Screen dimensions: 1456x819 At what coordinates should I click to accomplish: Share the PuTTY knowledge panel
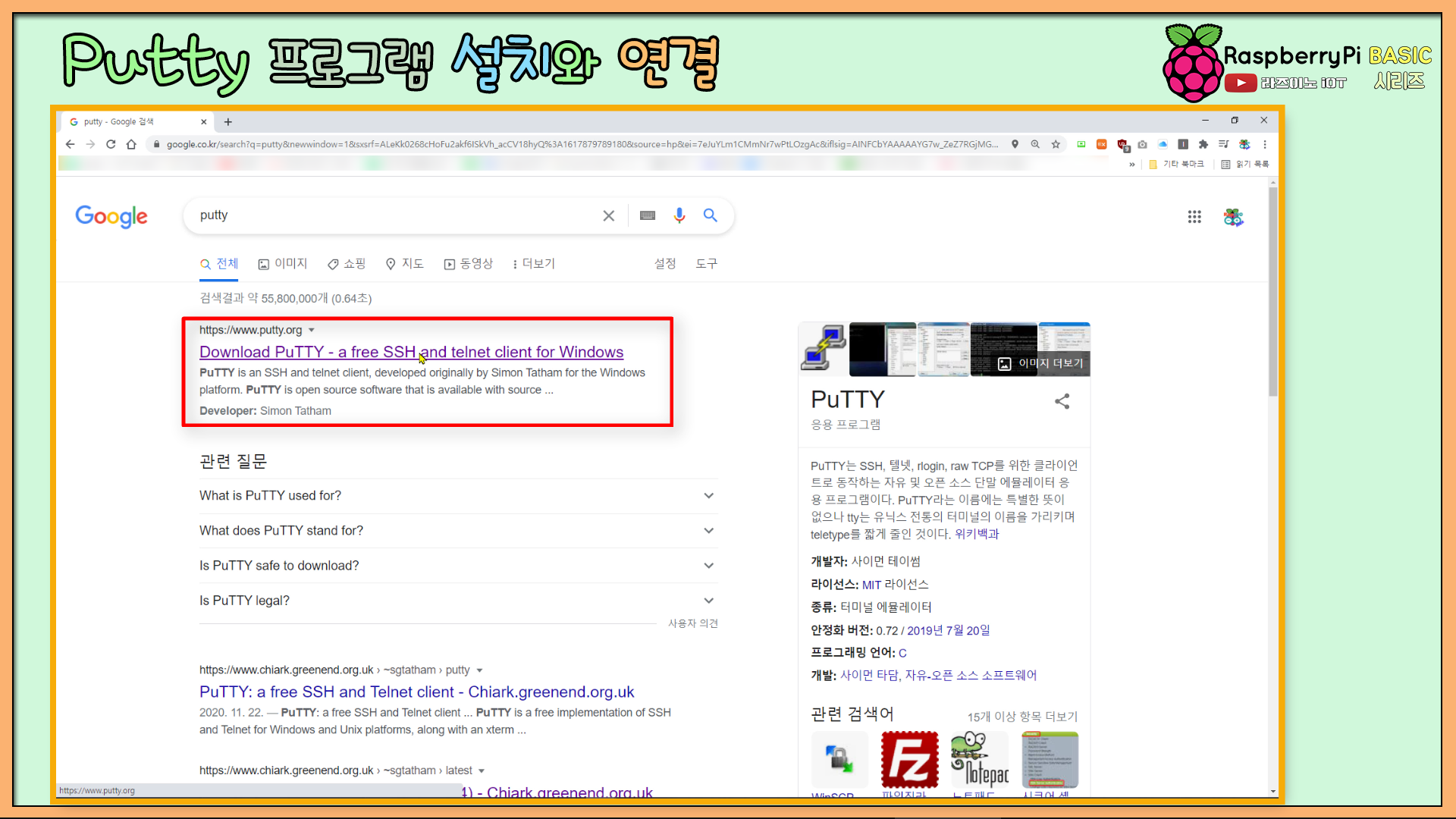[x=1062, y=401]
